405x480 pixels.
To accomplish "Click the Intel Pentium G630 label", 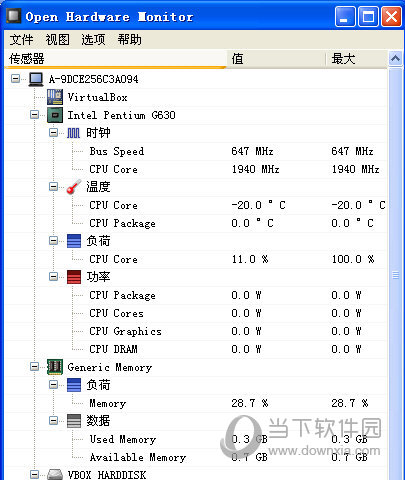I will tap(121, 115).
